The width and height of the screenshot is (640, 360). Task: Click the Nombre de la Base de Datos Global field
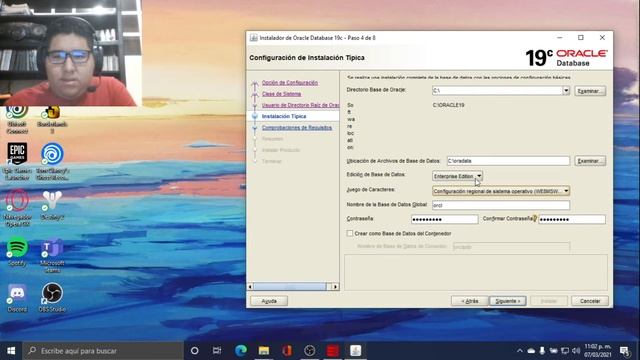click(501, 205)
